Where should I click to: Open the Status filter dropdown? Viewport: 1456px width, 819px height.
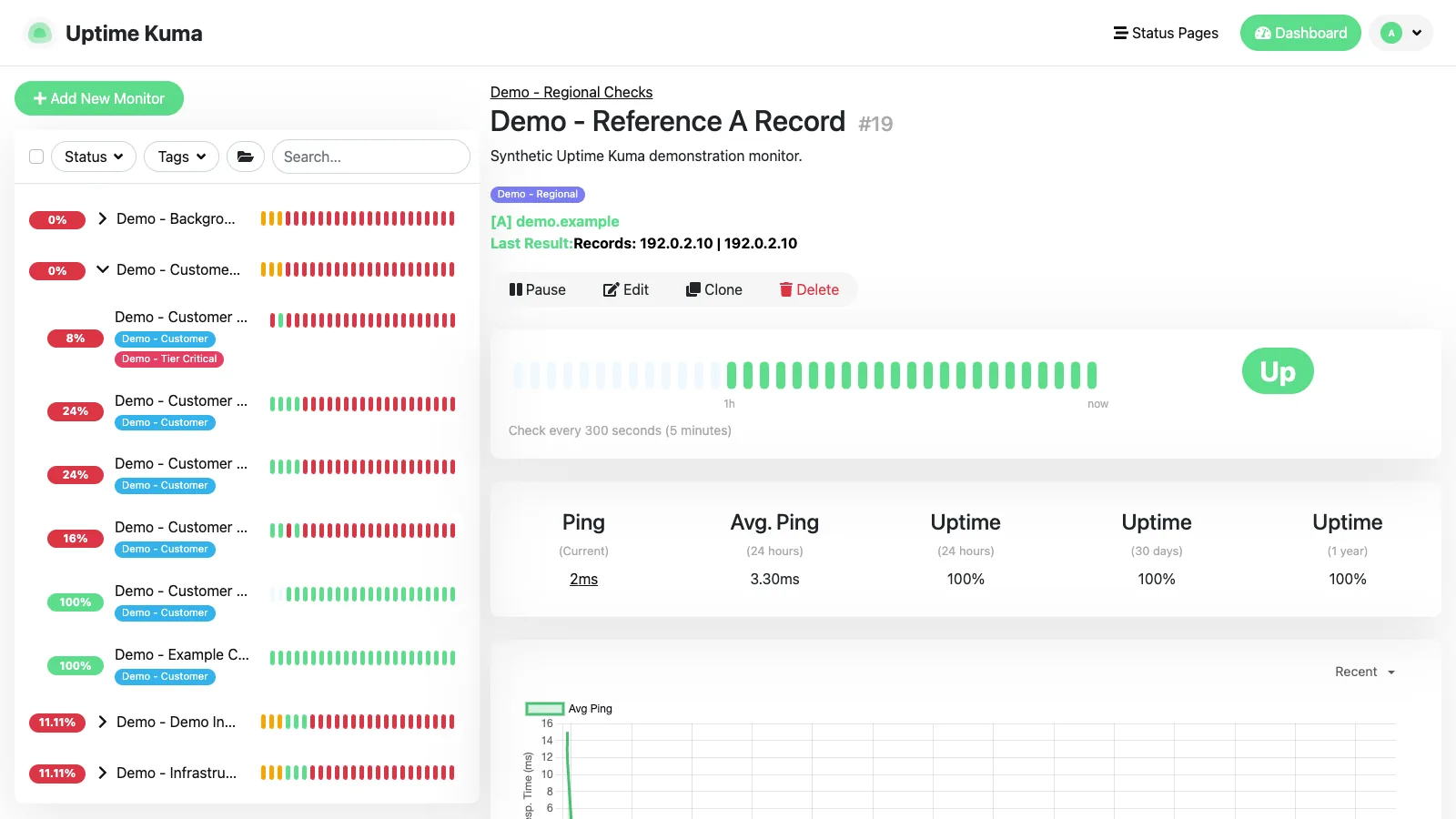94,157
